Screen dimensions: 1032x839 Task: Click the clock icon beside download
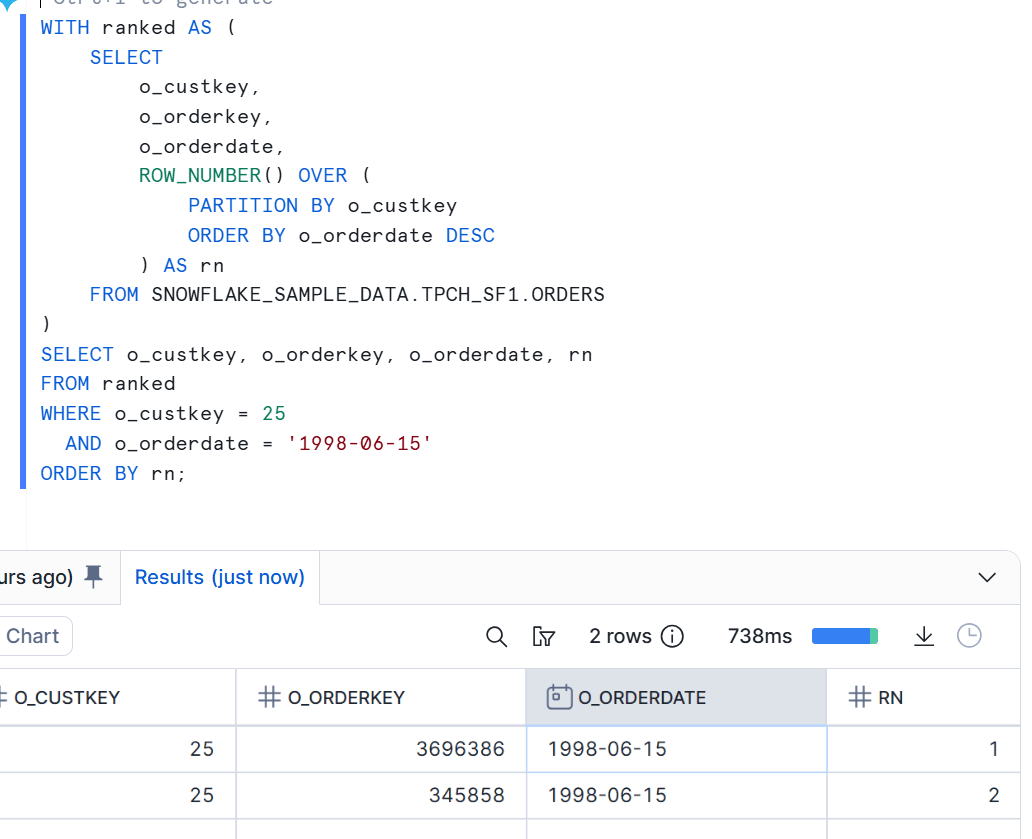tap(969, 636)
